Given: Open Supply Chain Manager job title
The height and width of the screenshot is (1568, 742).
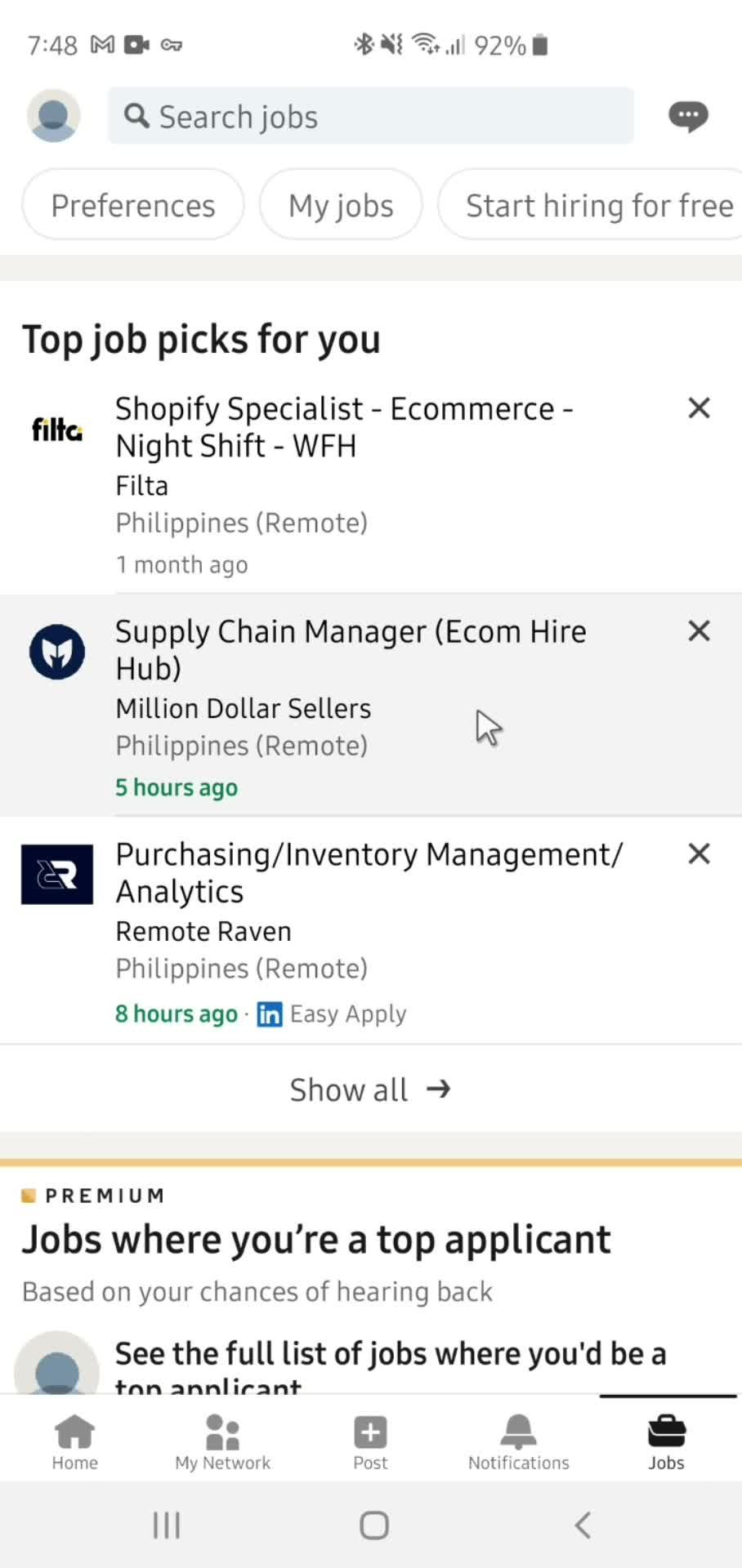Looking at the screenshot, I should point(351,649).
